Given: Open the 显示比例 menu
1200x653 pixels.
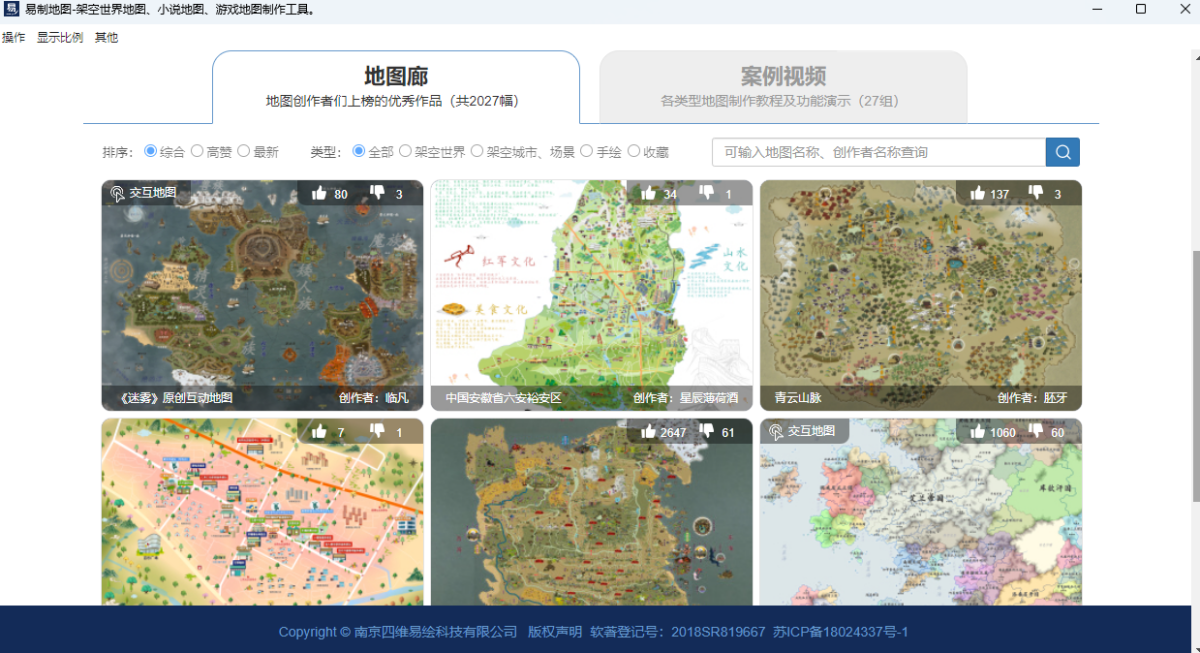Looking at the screenshot, I should tap(60, 38).
